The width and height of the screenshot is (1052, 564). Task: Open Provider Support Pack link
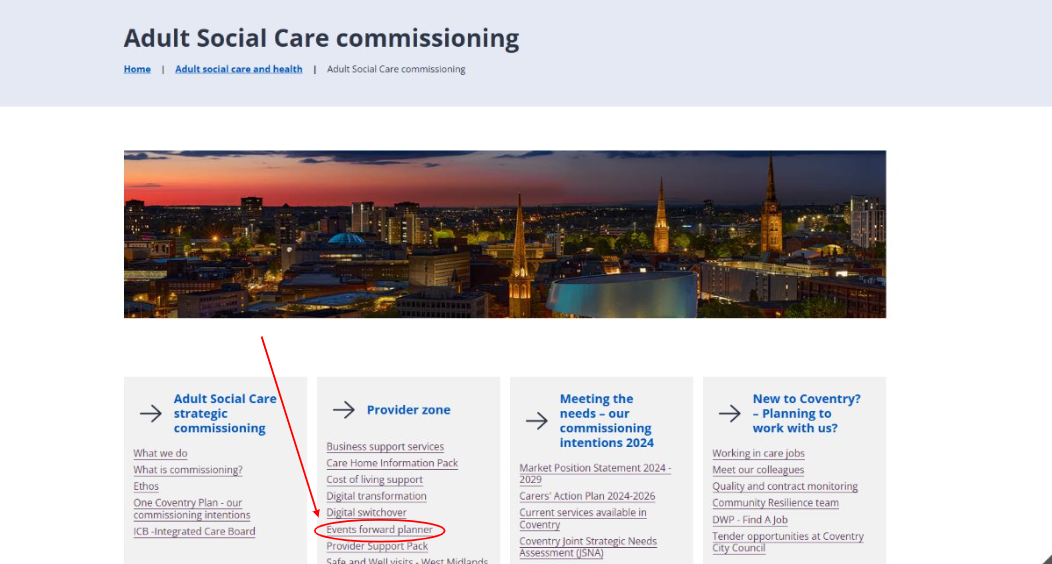point(377,546)
